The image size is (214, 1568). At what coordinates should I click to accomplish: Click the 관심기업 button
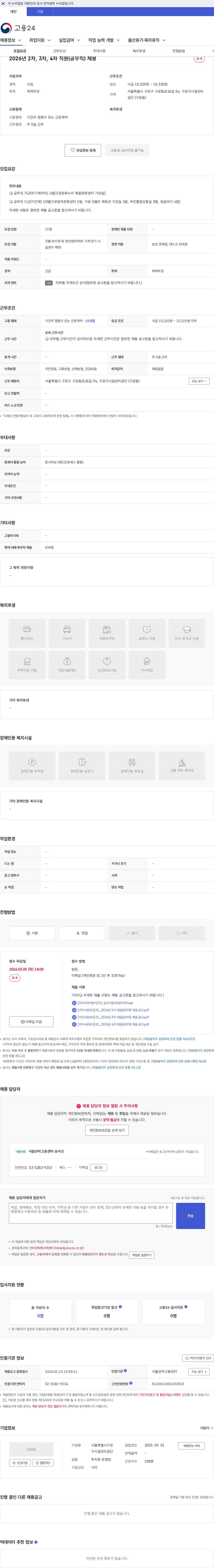[20, 1463]
